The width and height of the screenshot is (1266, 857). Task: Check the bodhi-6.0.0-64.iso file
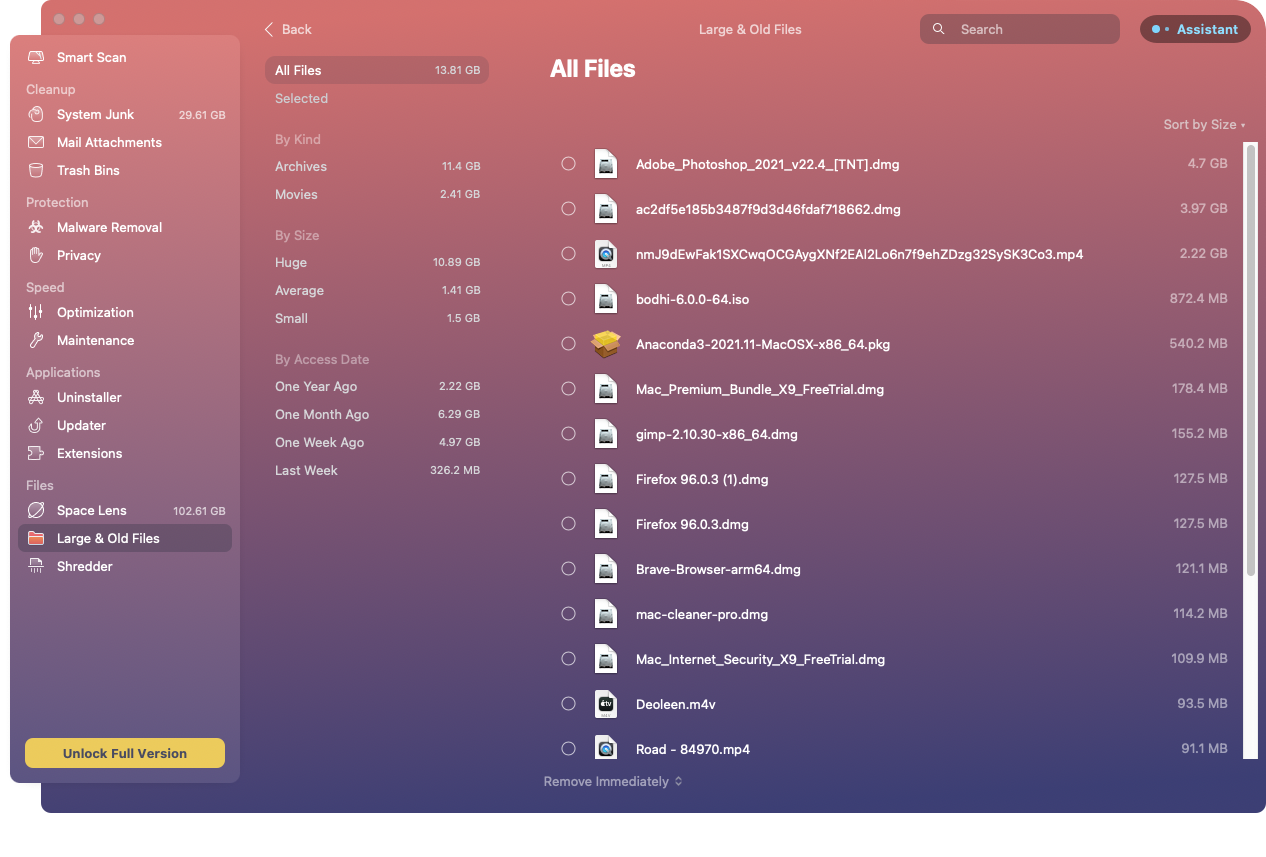click(568, 299)
